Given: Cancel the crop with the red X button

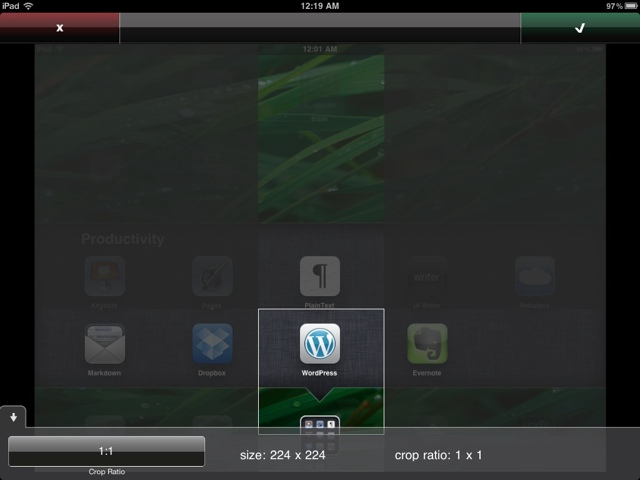Looking at the screenshot, I should [x=60, y=28].
